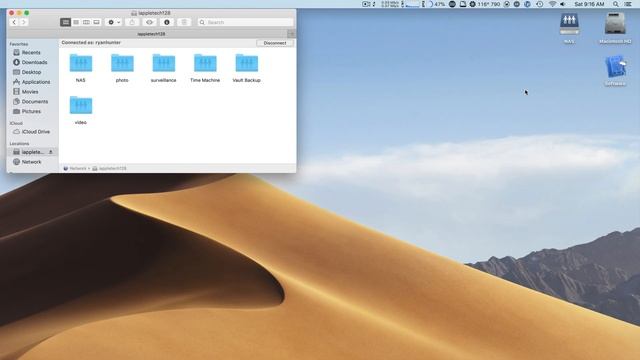This screenshot has height=360, width=640.
Task: Open Notification Center in menu bar
Action: [x=628, y=4]
